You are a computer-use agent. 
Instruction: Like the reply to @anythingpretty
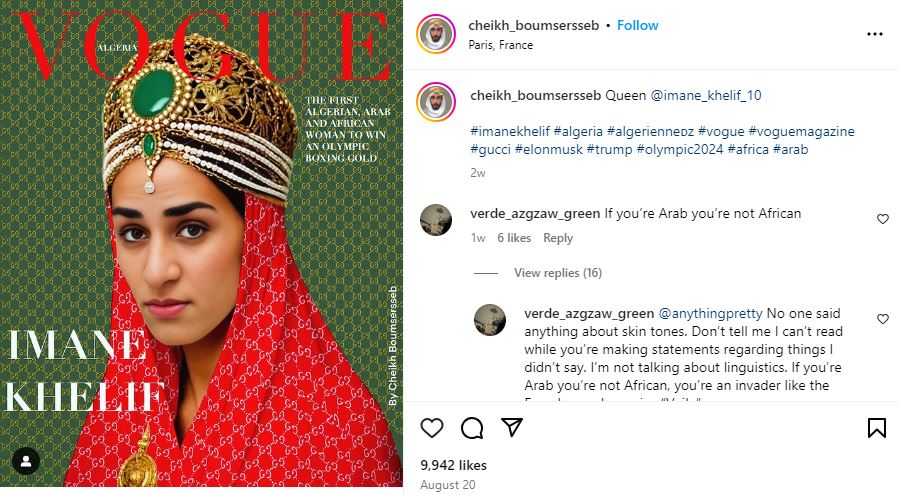882,319
